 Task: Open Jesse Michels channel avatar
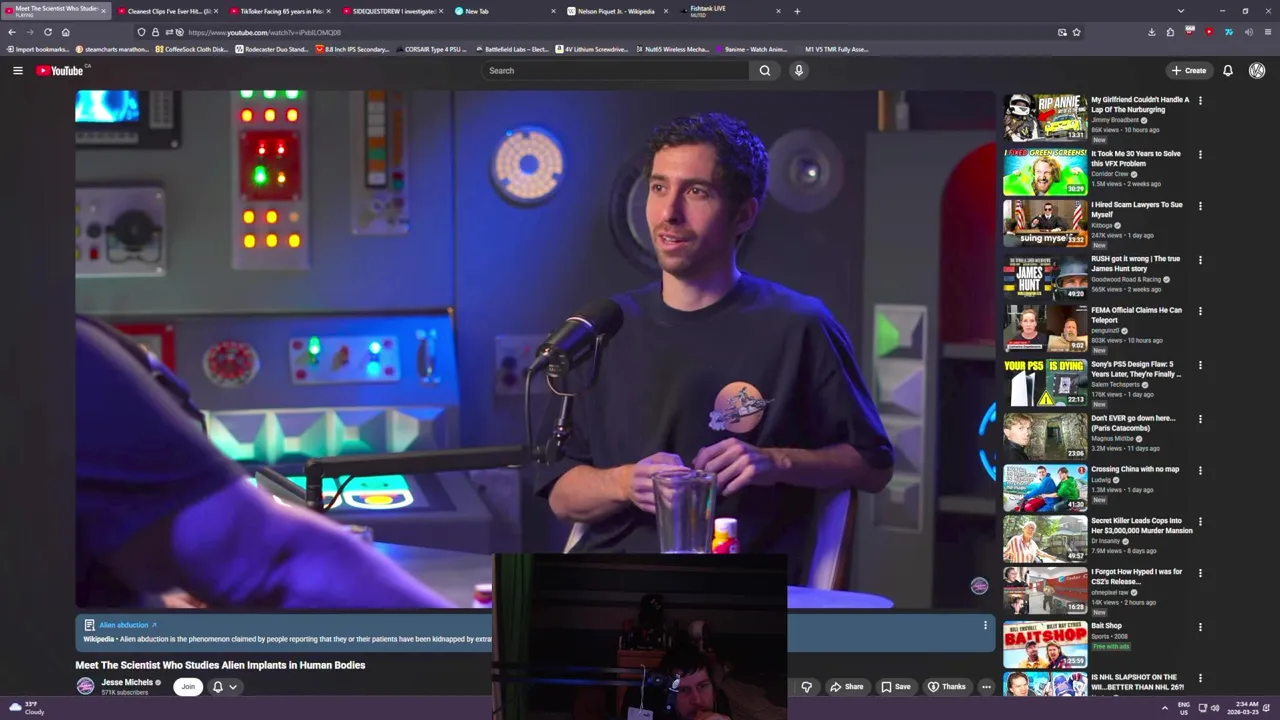[x=85, y=686]
